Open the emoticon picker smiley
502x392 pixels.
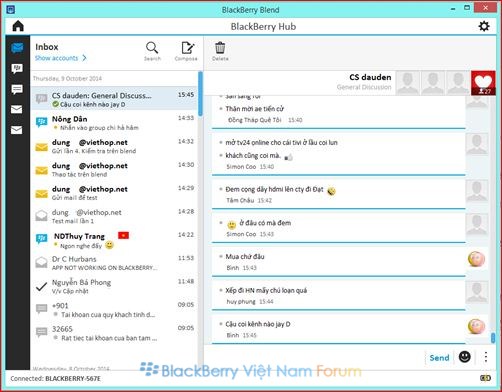(465, 357)
